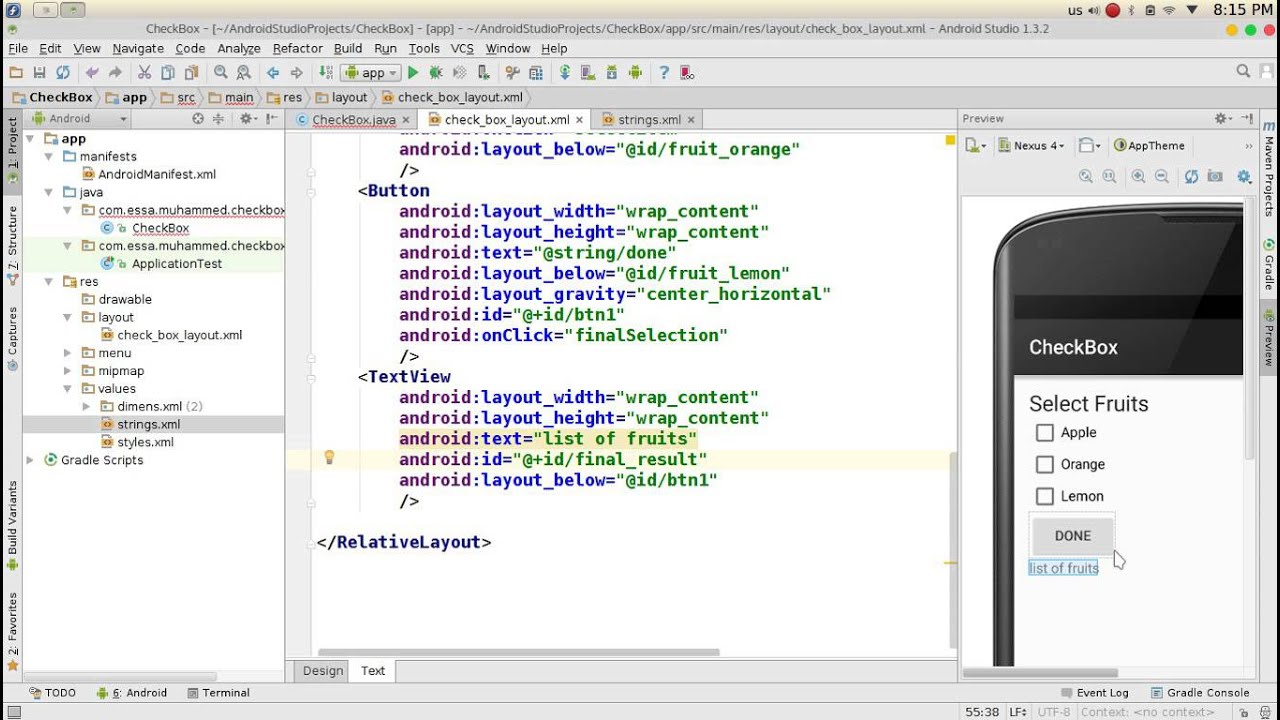Open the help question mark icon
The height and width of the screenshot is (720, 1280).
663,73
